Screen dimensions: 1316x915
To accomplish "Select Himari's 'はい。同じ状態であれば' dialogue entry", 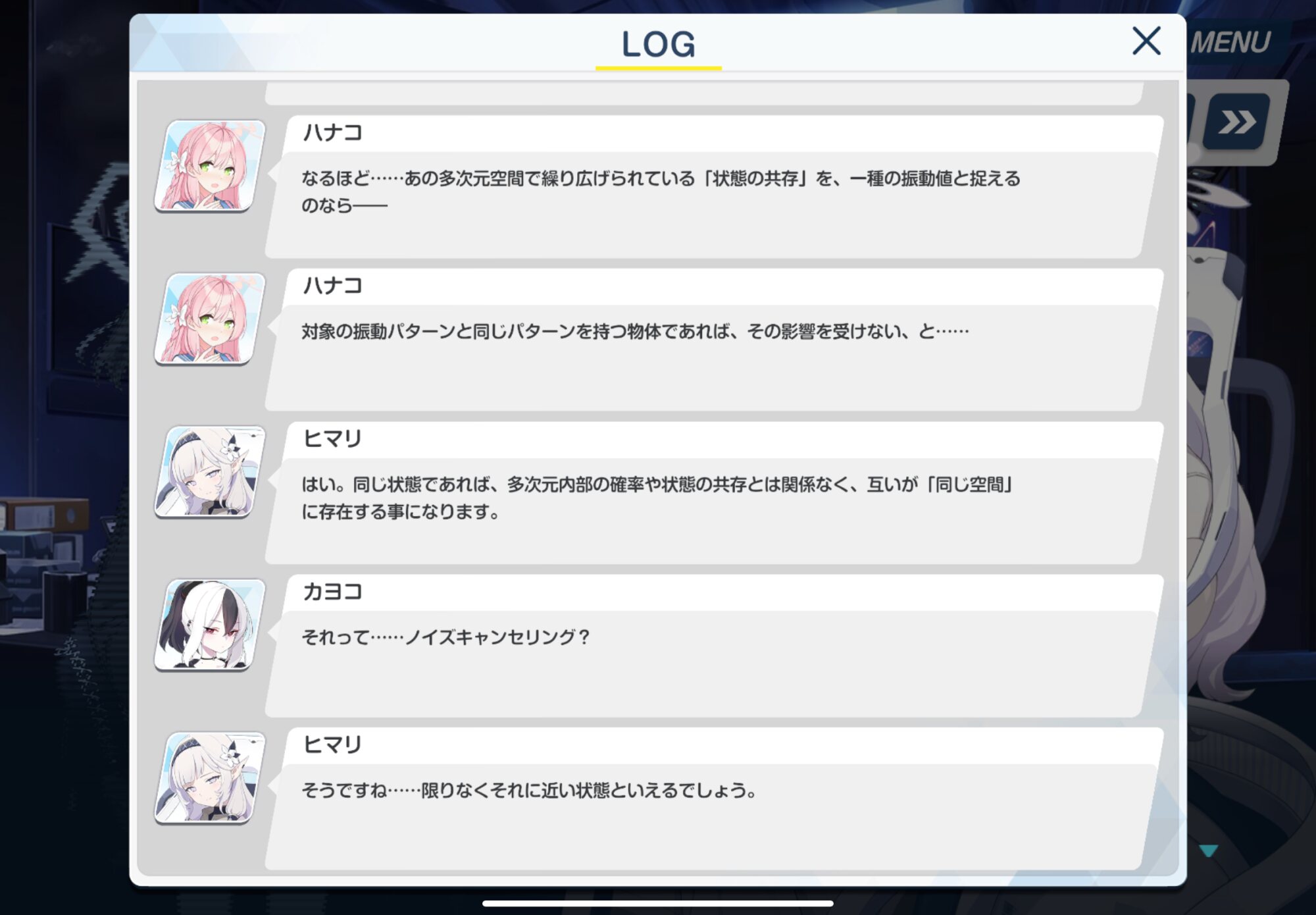I will click(714, 493).
